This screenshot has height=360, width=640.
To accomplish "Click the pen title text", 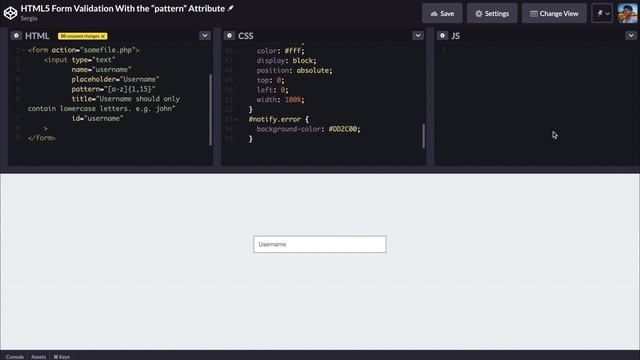I will [x=123, y=8].
